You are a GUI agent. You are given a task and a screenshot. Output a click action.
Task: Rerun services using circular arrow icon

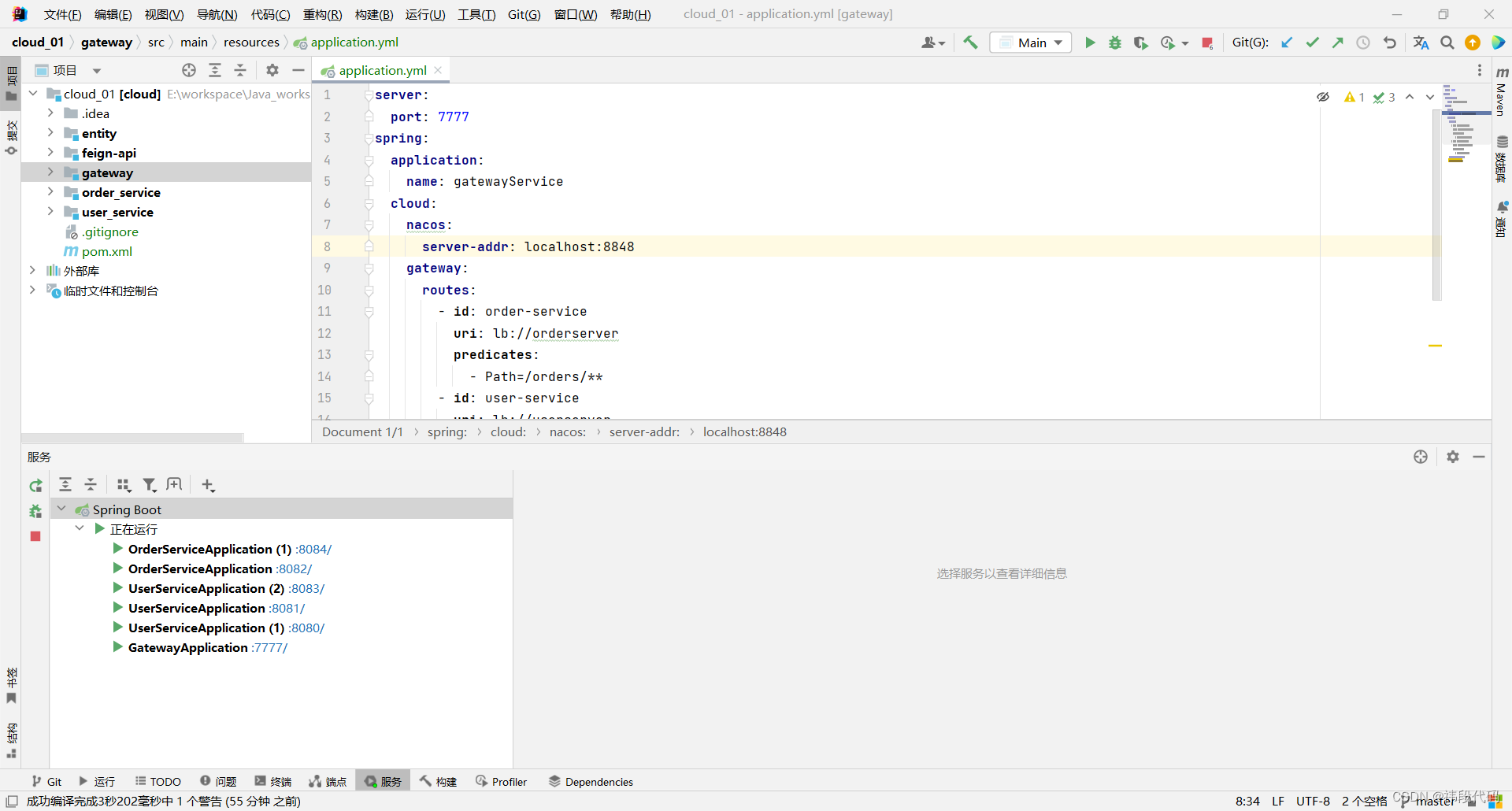click(x=35, y=485)
